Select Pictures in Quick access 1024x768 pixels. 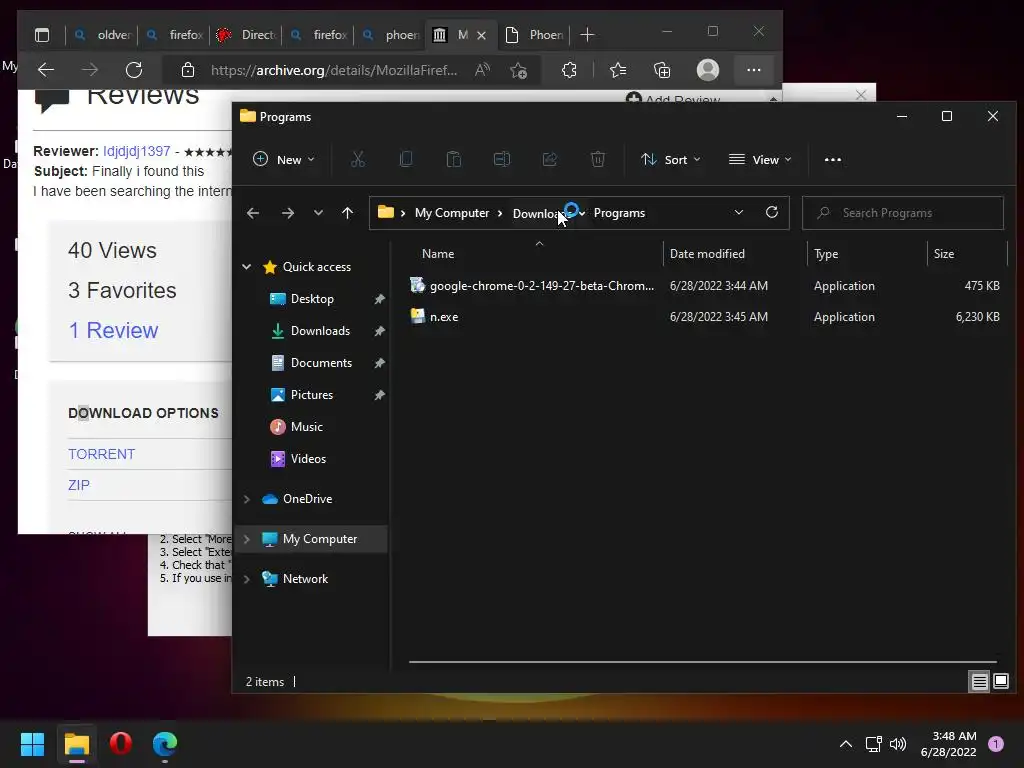pos(312,394)
